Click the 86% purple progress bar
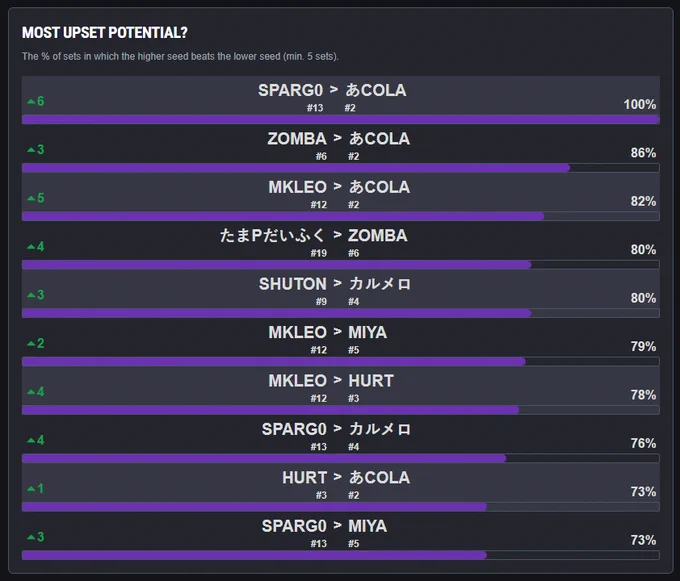 coord(296,168)
